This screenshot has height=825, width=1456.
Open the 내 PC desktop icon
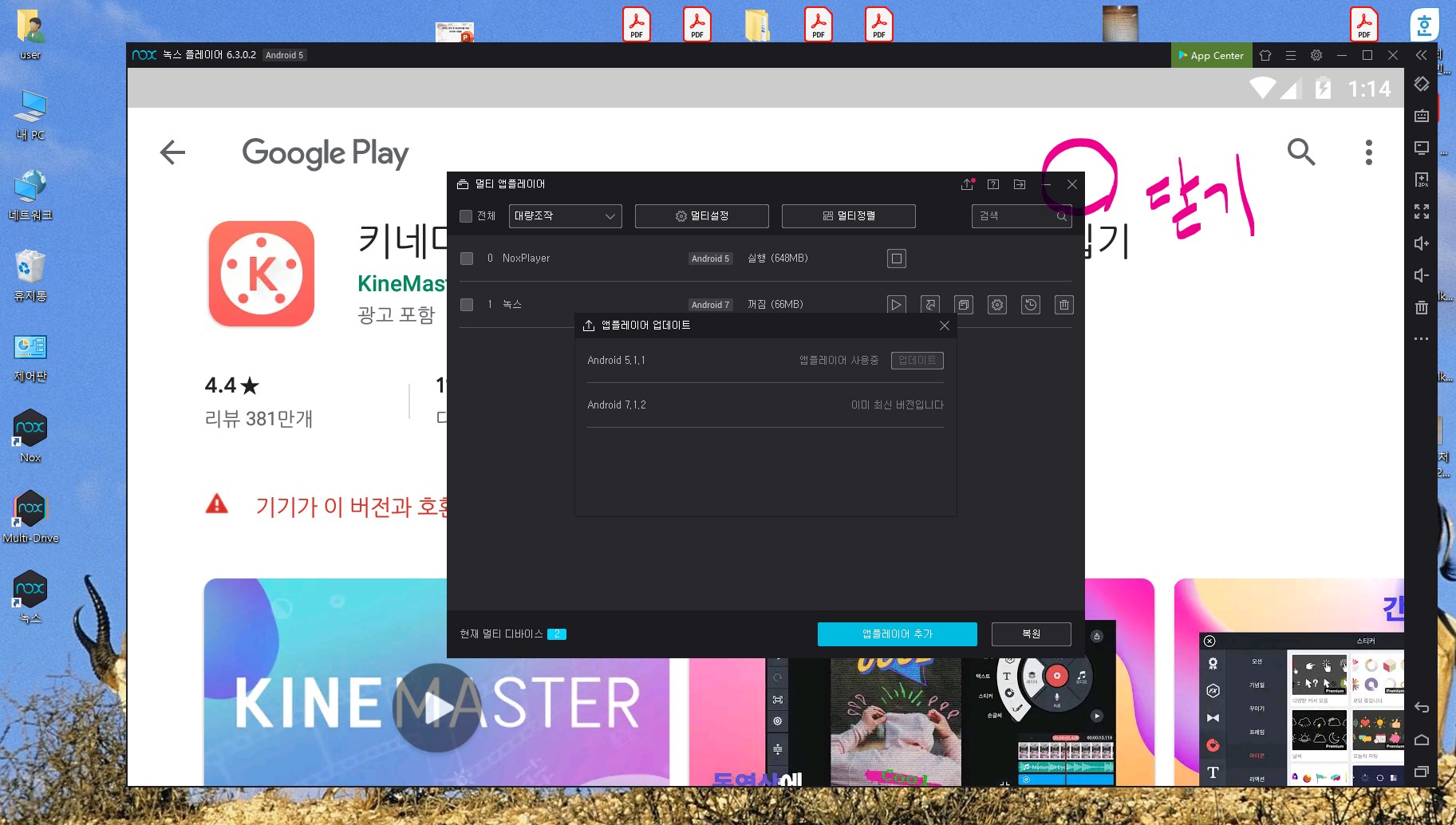click(31, 116)
